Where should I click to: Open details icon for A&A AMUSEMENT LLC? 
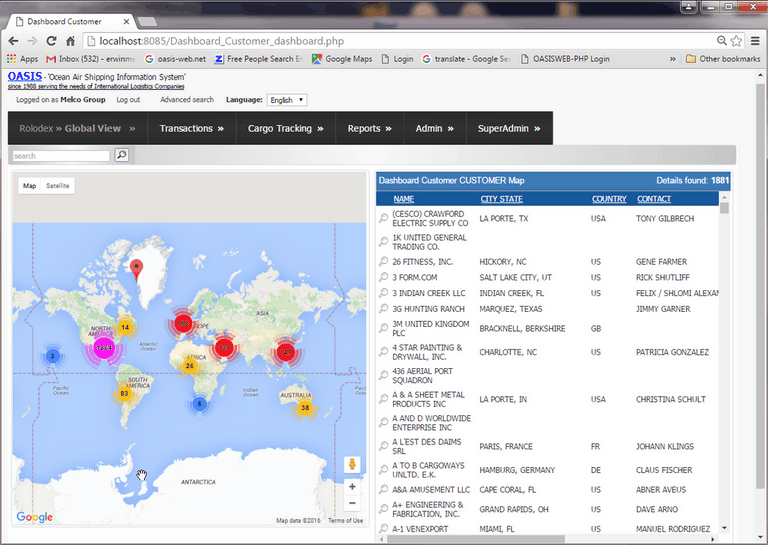[384, 489]
